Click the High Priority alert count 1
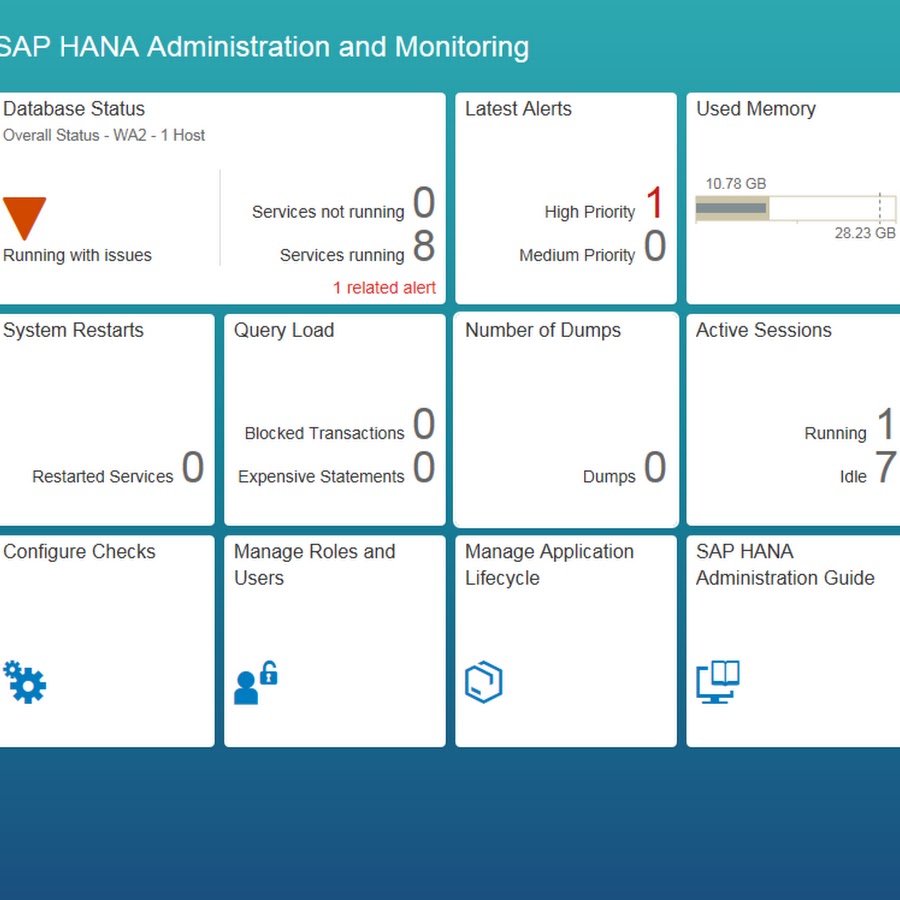The height and width of the screenshot is (900, 900). click(655, 203)
